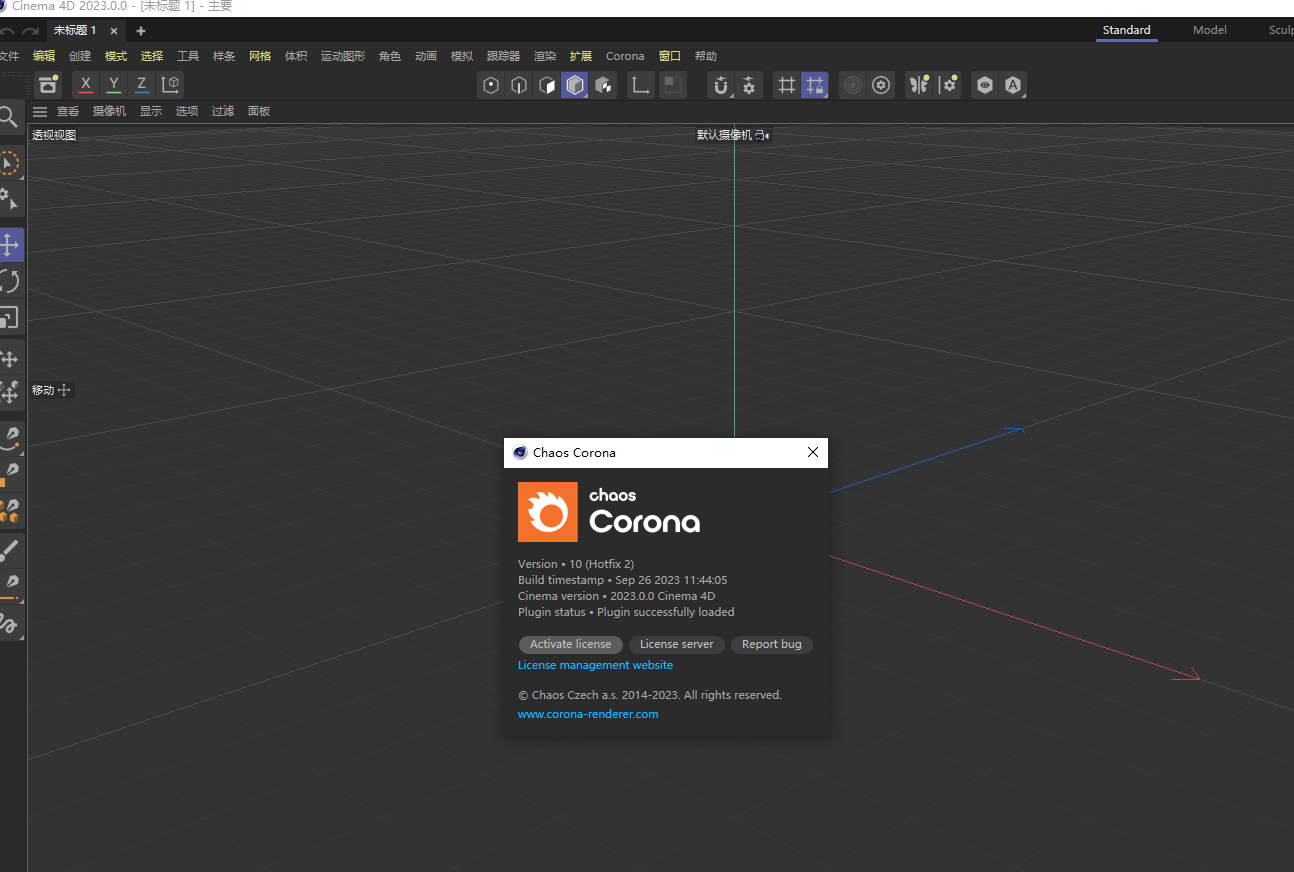Open viewport 查看 menu
This screenshot has height=872, width=1294.
pos(68,111)
